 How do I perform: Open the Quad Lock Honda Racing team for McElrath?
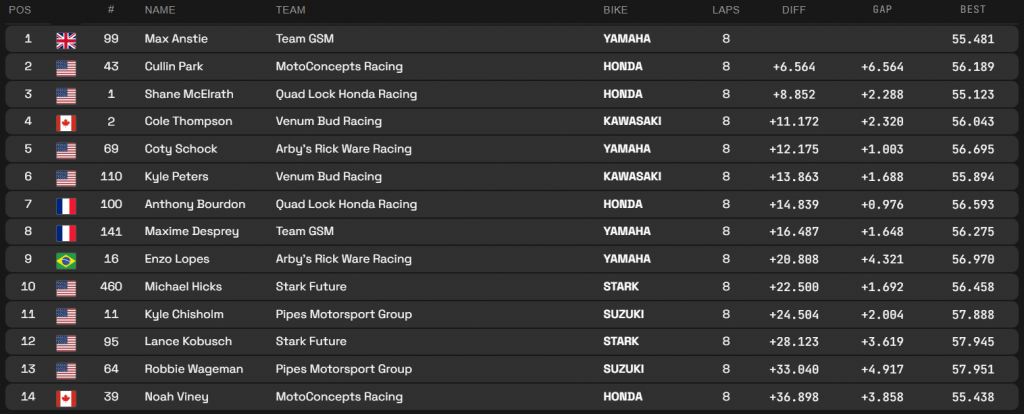coord(346,95)
